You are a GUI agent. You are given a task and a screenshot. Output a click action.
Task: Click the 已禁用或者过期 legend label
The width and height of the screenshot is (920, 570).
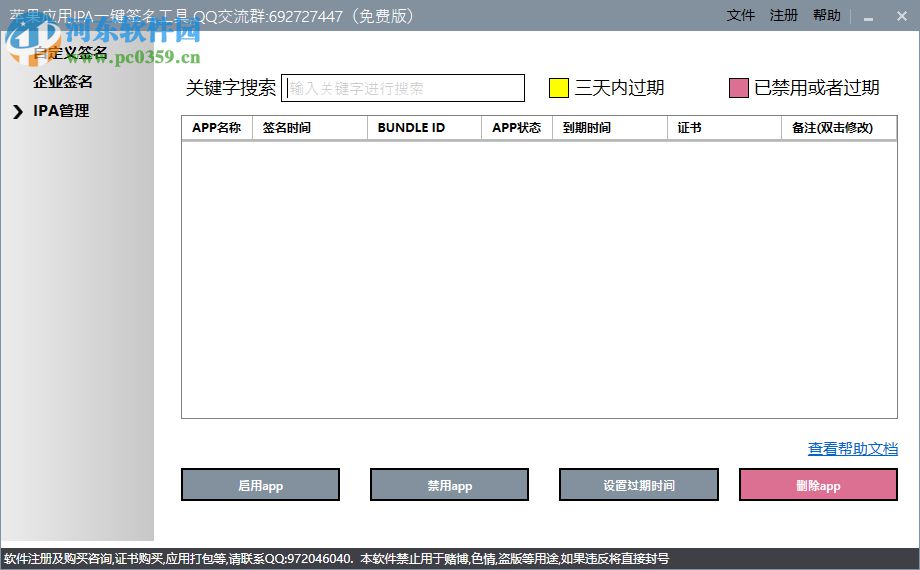click(817, 88)
